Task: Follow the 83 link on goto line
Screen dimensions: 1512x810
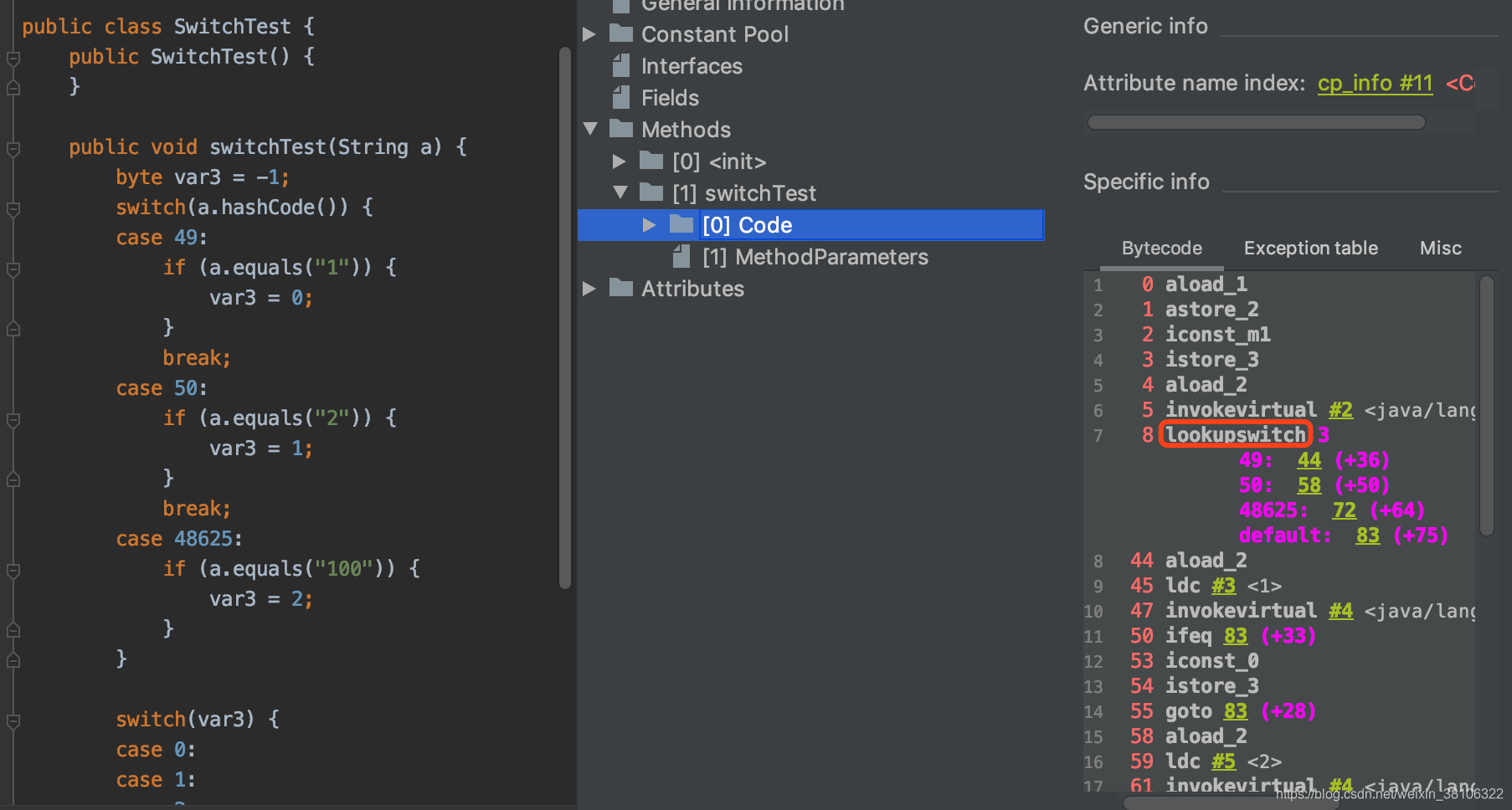Action: [1236, 711]
